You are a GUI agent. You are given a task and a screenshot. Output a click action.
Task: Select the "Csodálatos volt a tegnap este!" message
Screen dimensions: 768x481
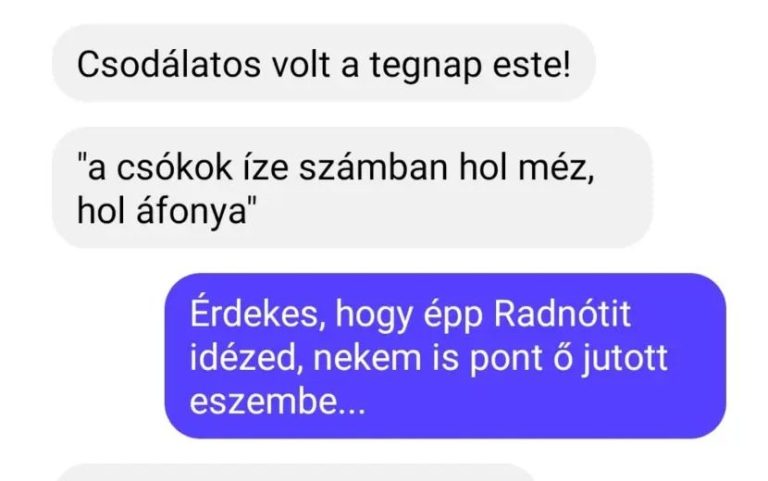tap(324, 63)
